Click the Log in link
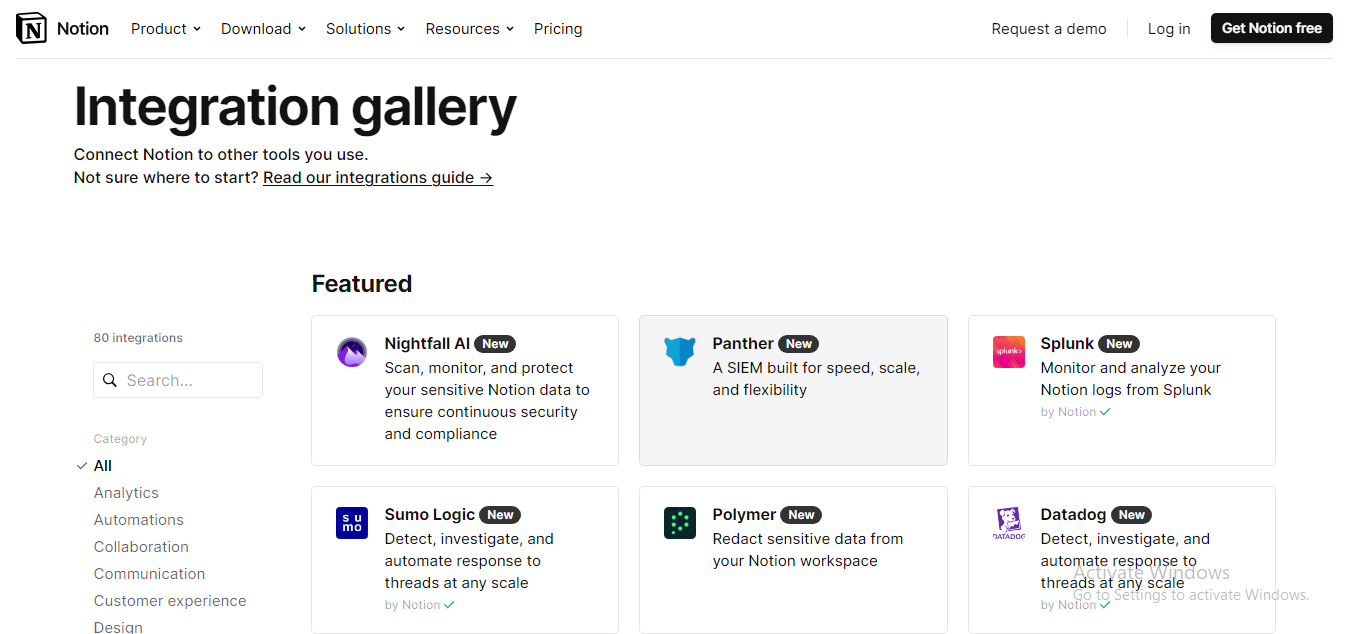Screen dimensions: 1345x634 tap(1169, 29)
